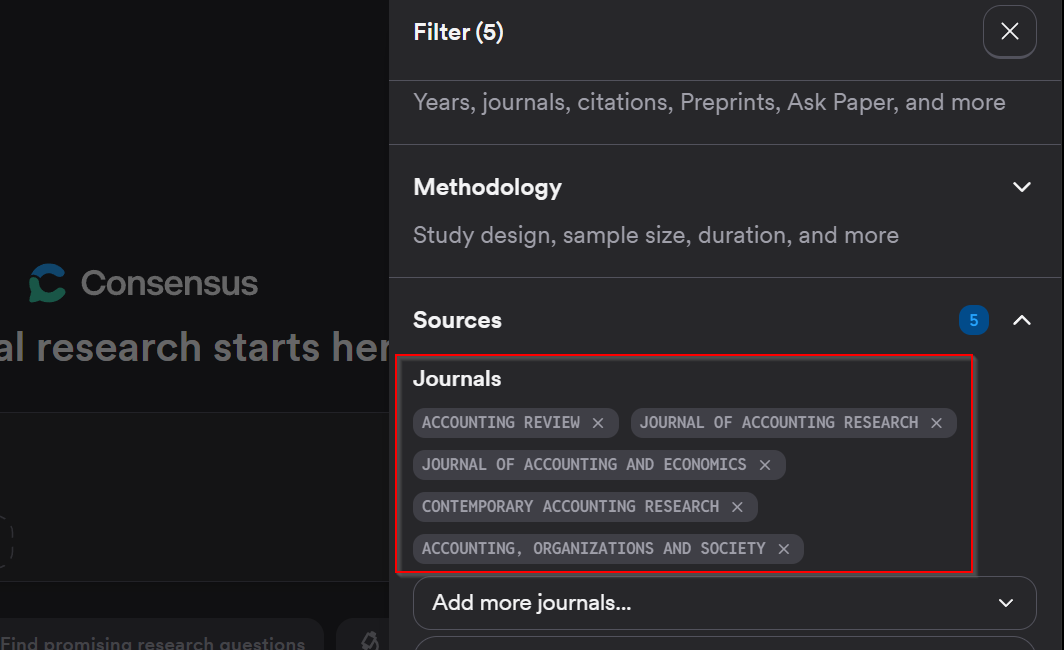Click the Sources count badge 5
1064x650 pixels.
click(x=974, y=320)
